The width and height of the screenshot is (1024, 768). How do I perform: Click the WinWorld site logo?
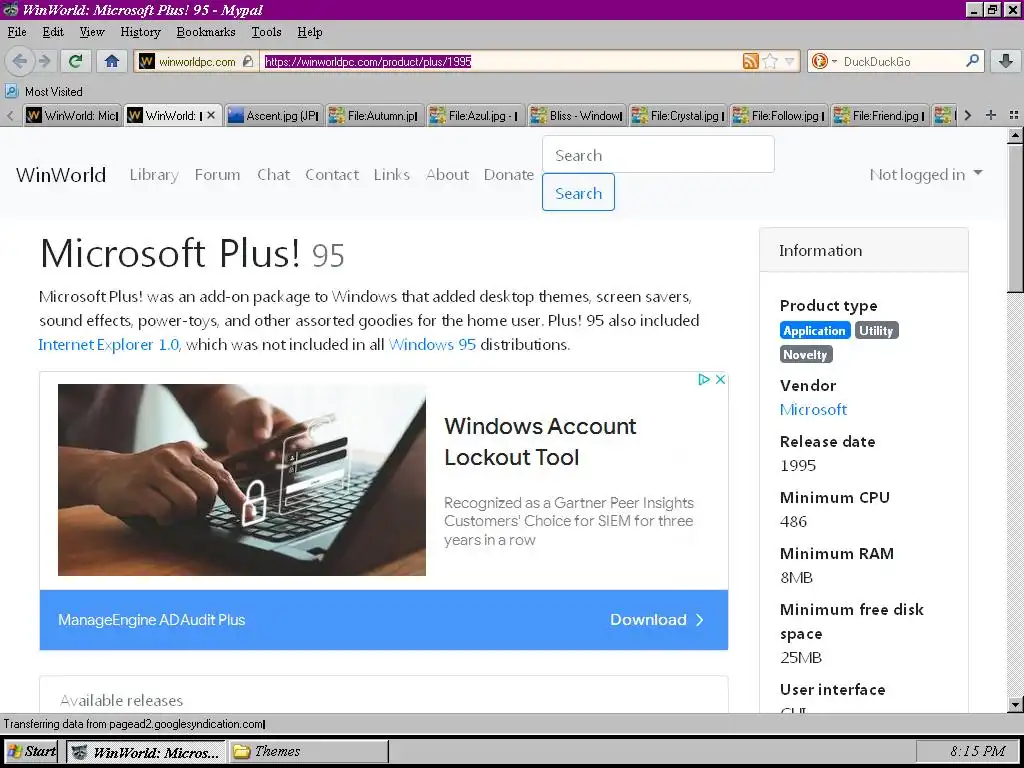(x=61, y=174)
